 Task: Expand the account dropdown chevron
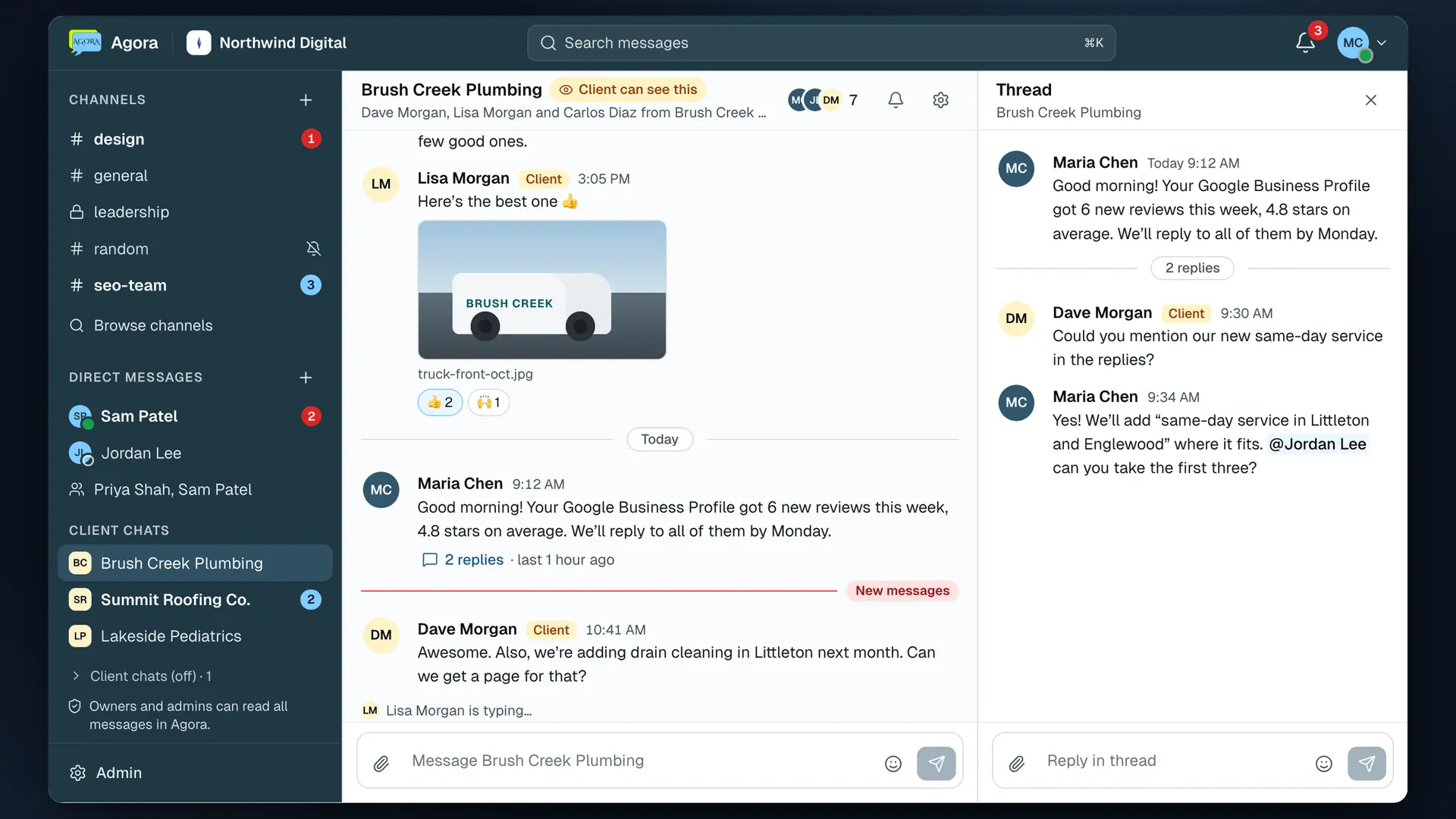pos(1382,43)
